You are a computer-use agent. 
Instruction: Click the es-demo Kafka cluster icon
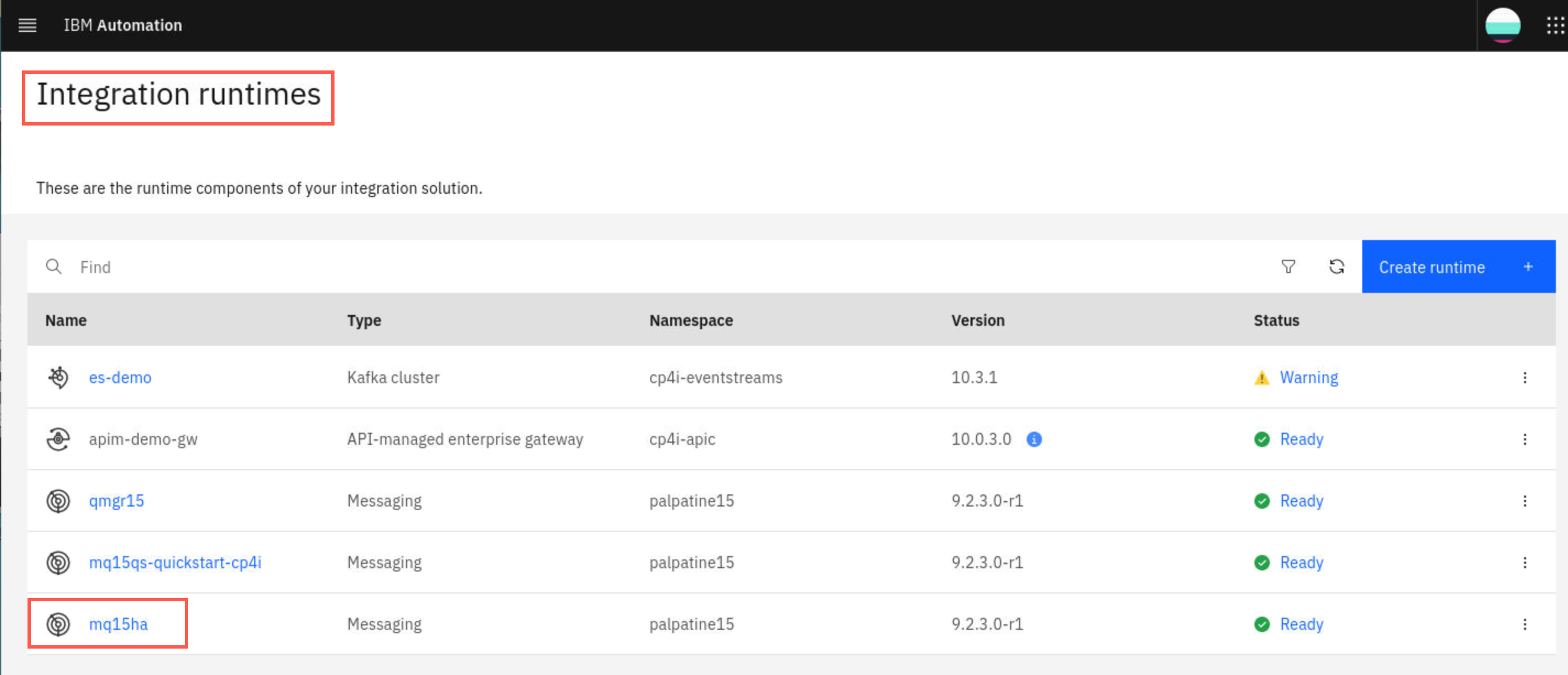click(x=58, y=378)
